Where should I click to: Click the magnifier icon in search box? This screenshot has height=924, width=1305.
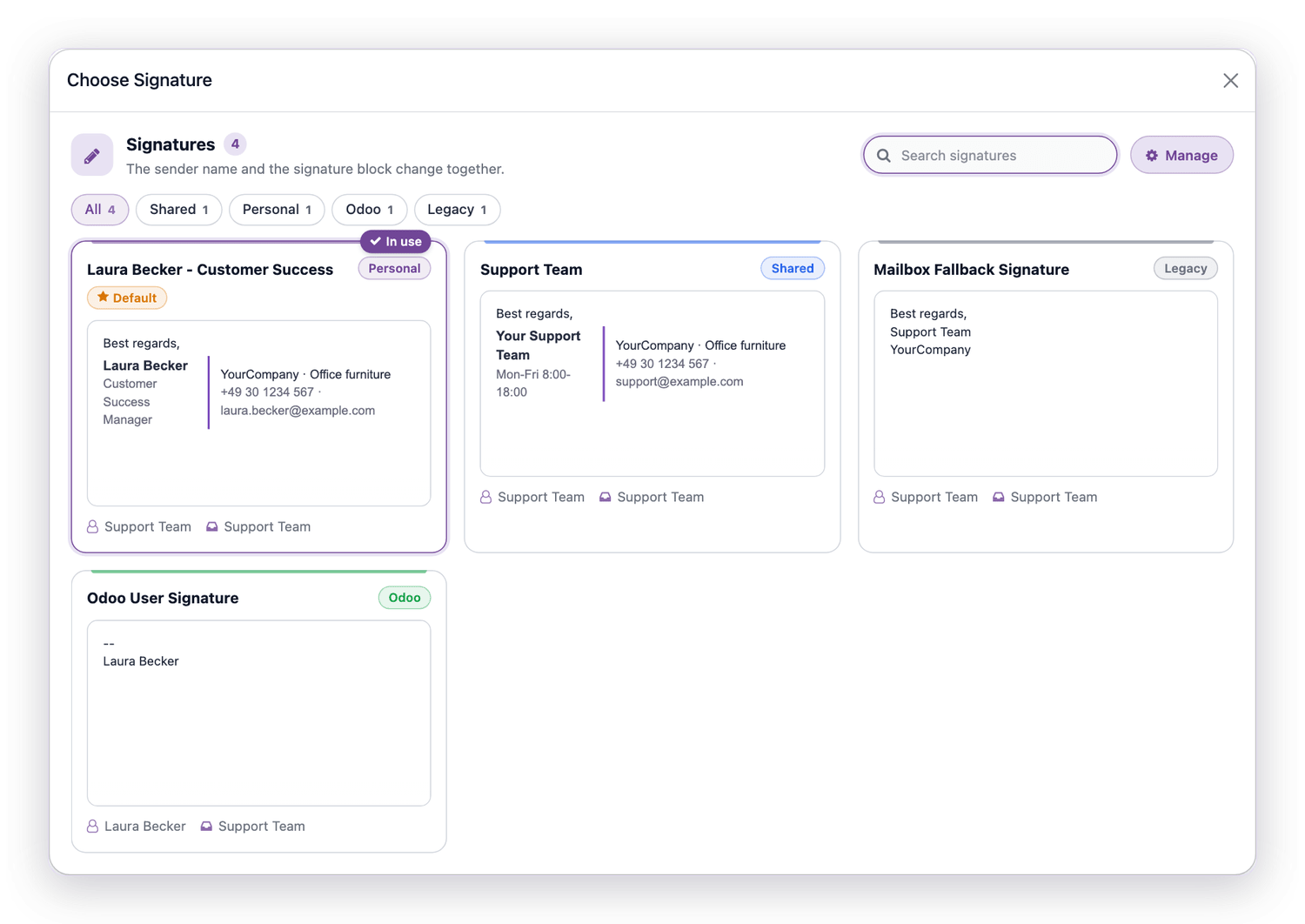coord(884,156)
